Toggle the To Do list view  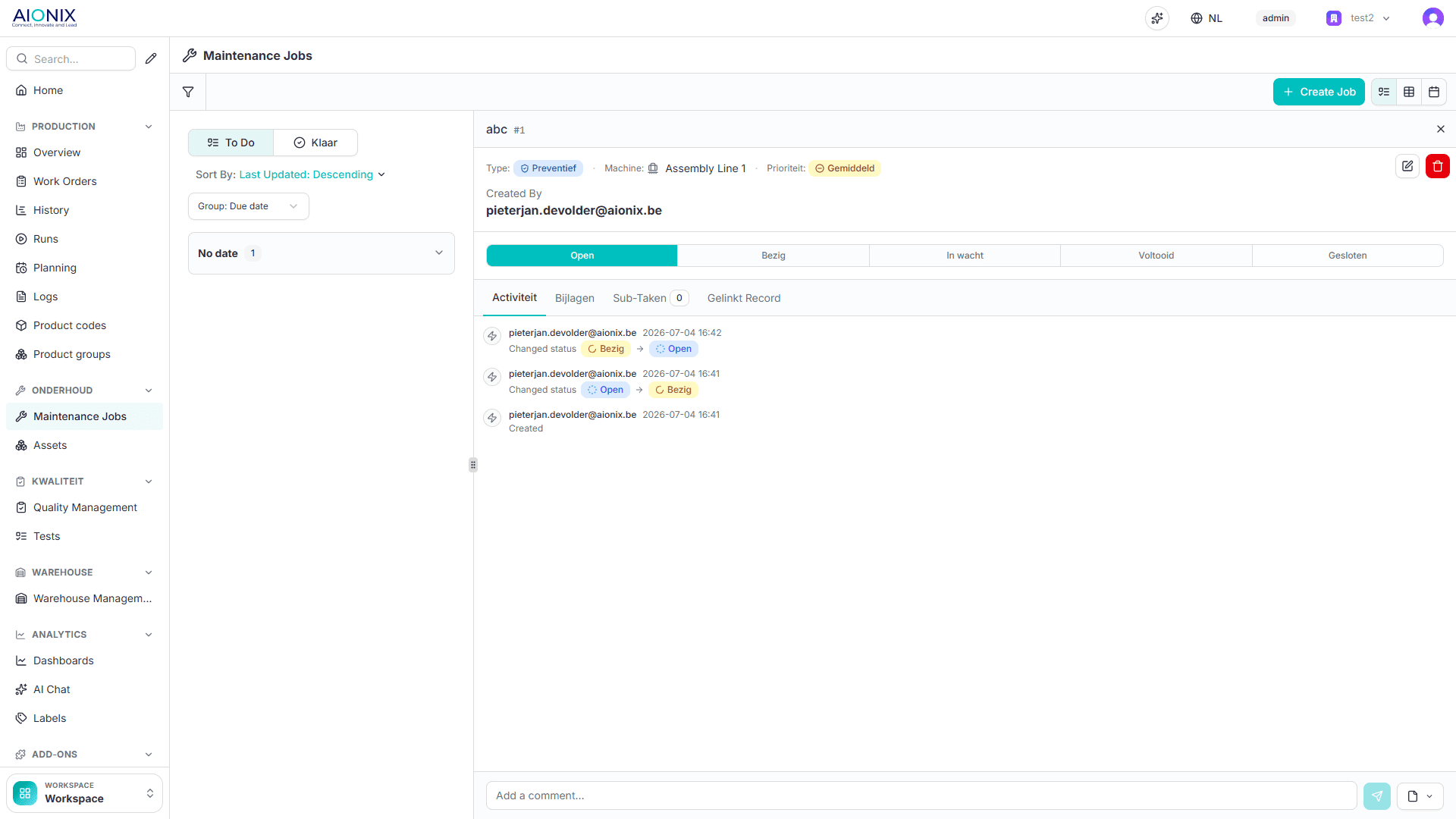click(x=231, y=143)
